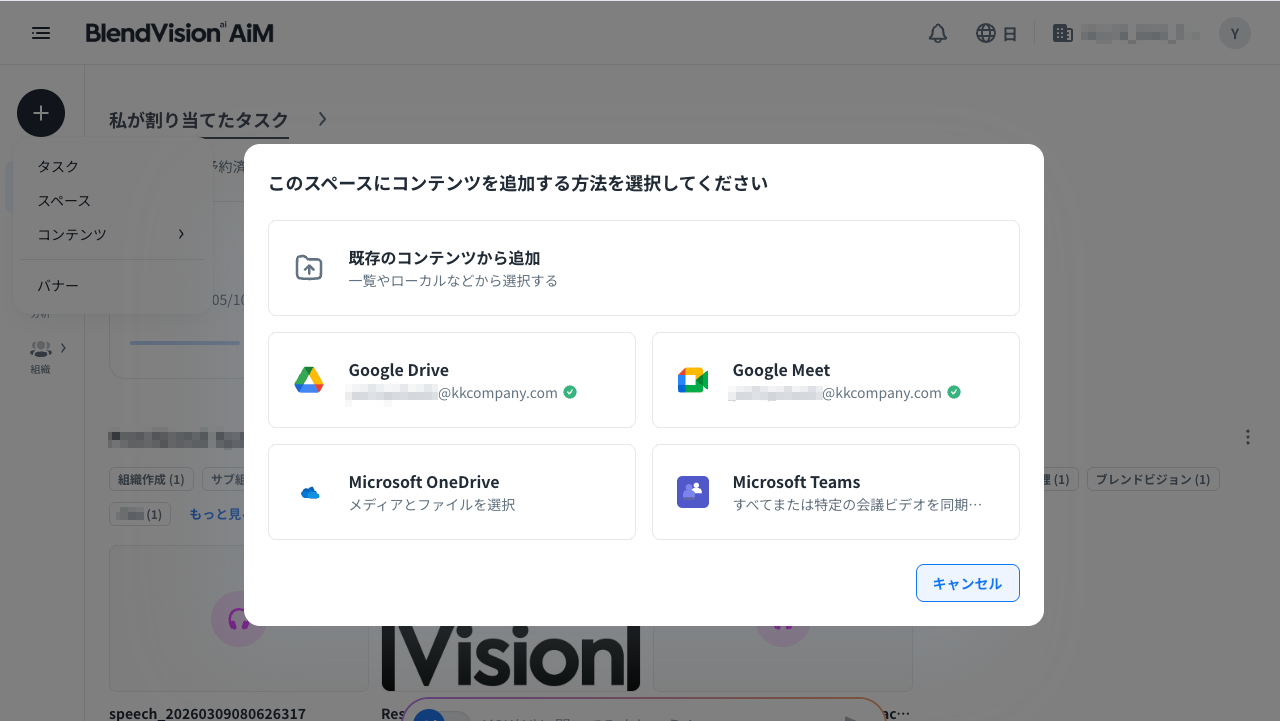This screenshot has height=721, width=1280.
Task: Choose the Microsoft Teams option
Action: (836, 492)
